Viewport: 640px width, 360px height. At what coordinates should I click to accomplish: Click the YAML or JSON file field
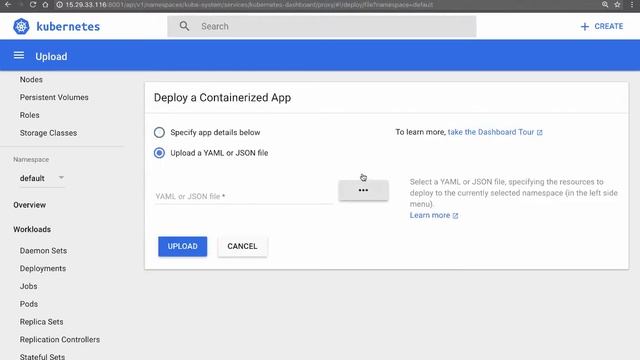point(244,196)
